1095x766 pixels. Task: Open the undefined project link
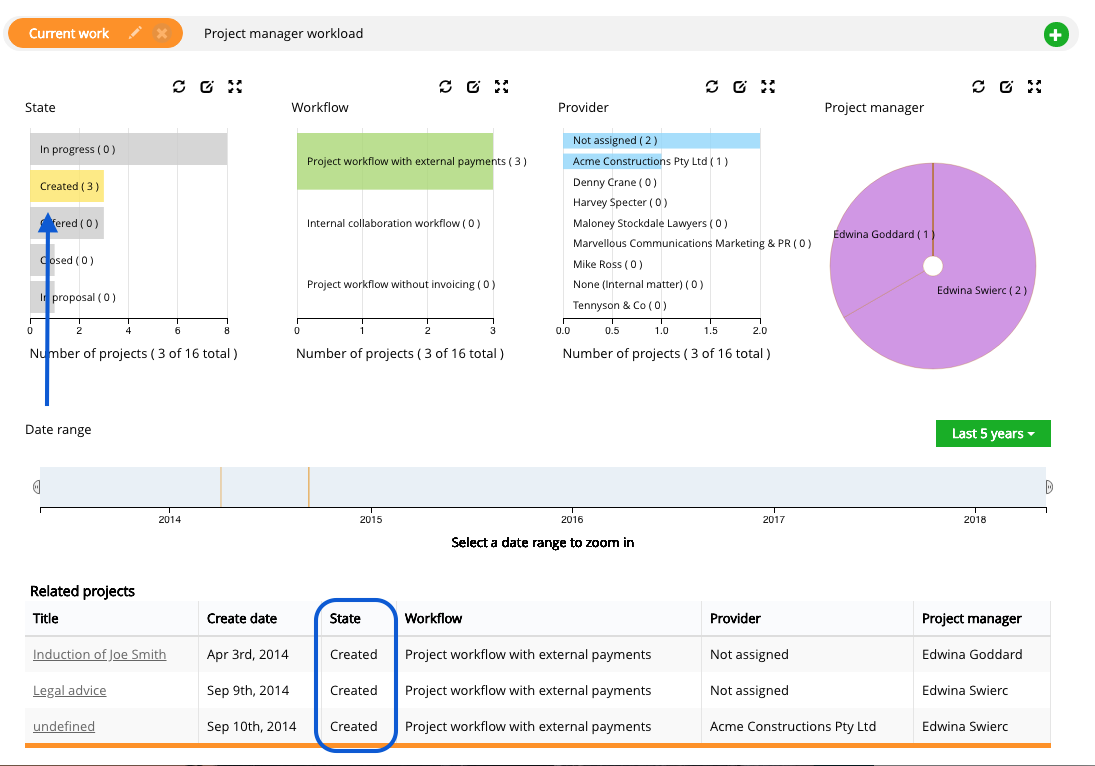click(63, 727)
